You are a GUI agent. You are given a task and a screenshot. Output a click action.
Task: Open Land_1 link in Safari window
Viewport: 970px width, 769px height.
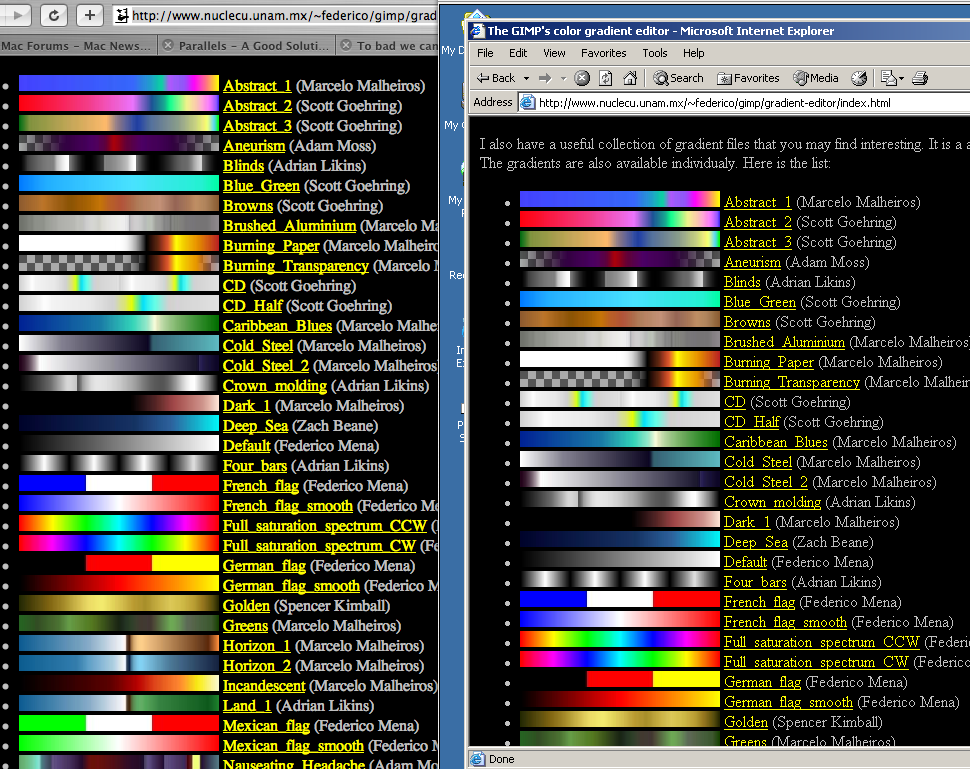[247, 705]
